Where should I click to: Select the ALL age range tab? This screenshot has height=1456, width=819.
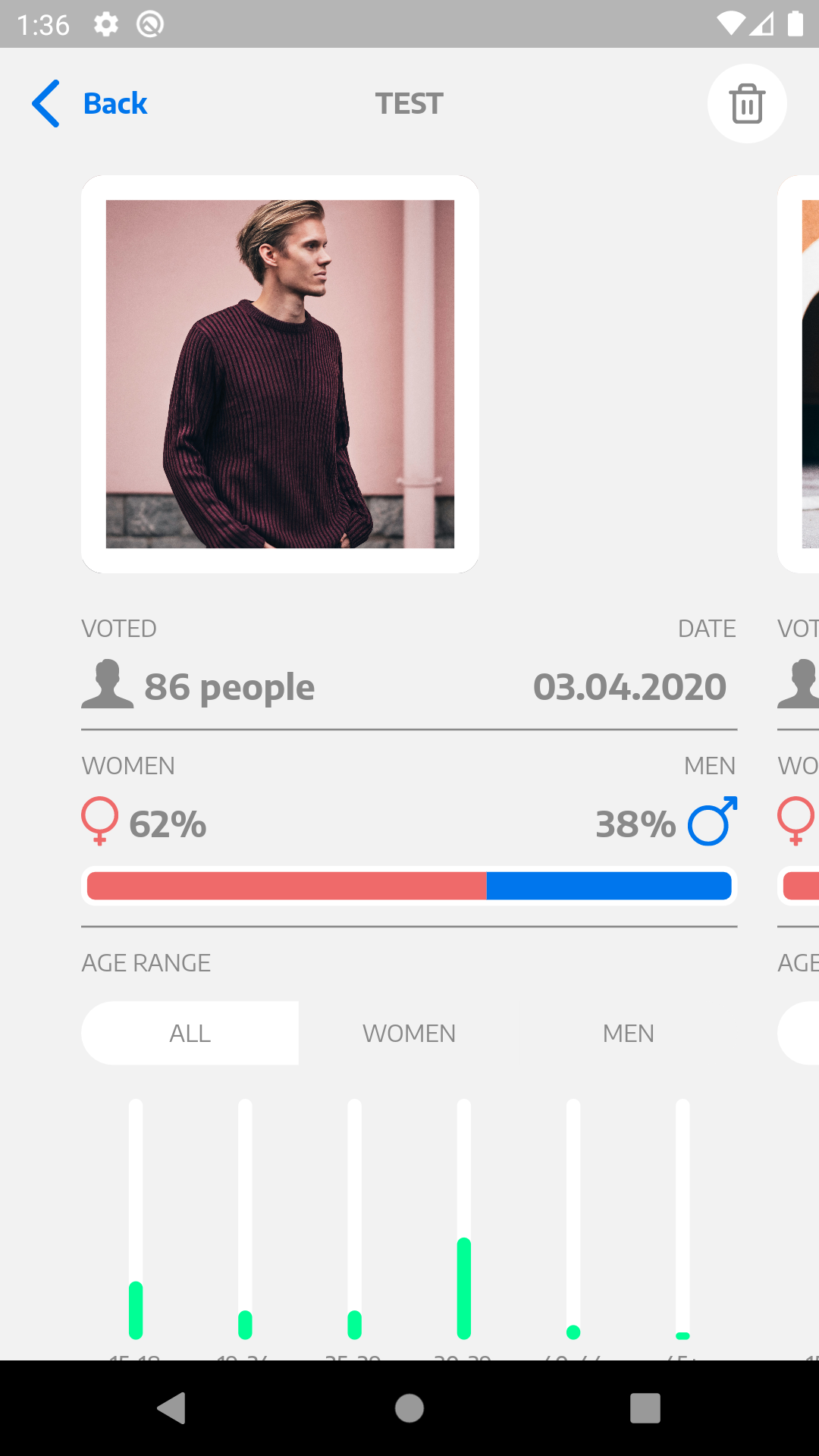190,1033
